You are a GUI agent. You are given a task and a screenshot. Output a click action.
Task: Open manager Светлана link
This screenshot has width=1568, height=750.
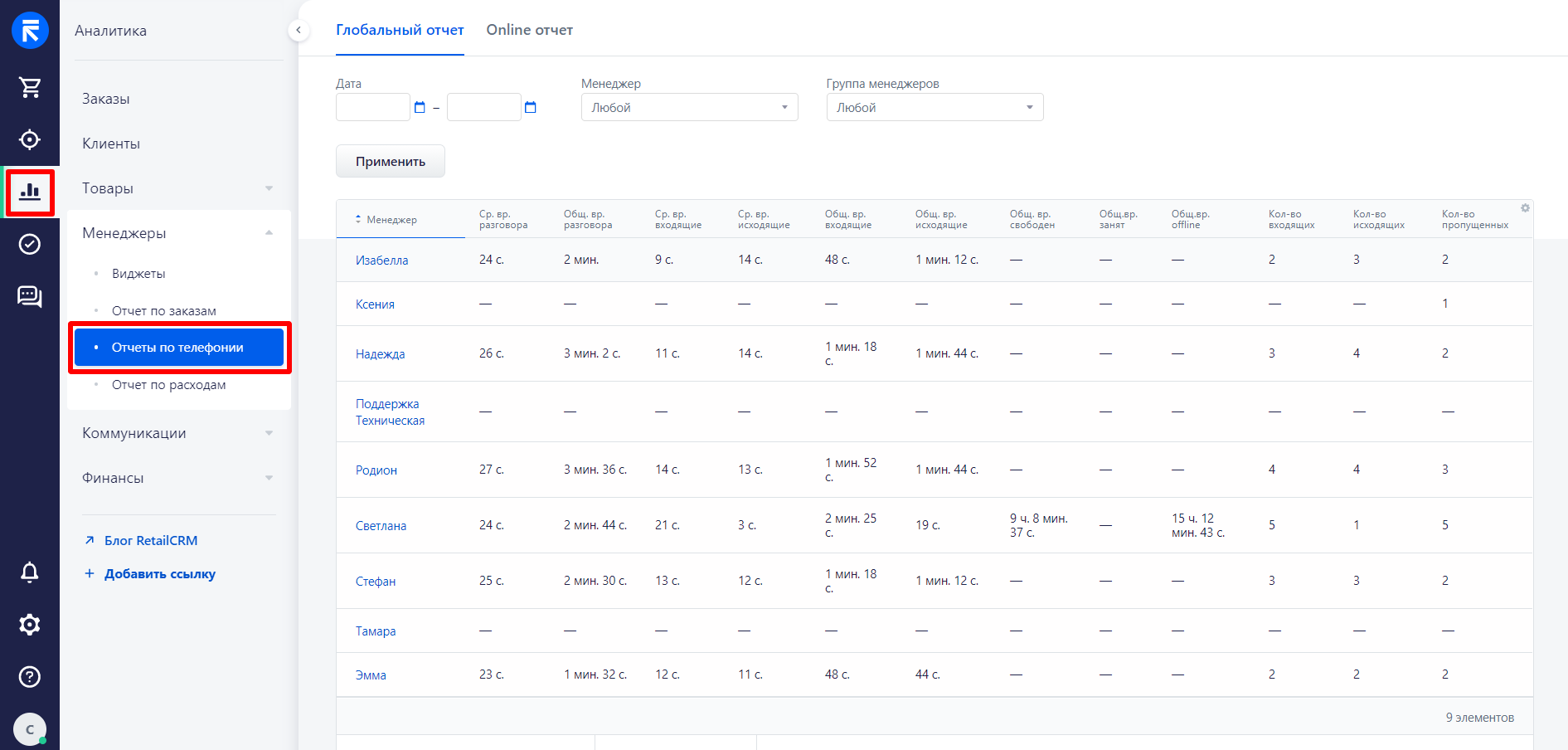tap(381, 526)
